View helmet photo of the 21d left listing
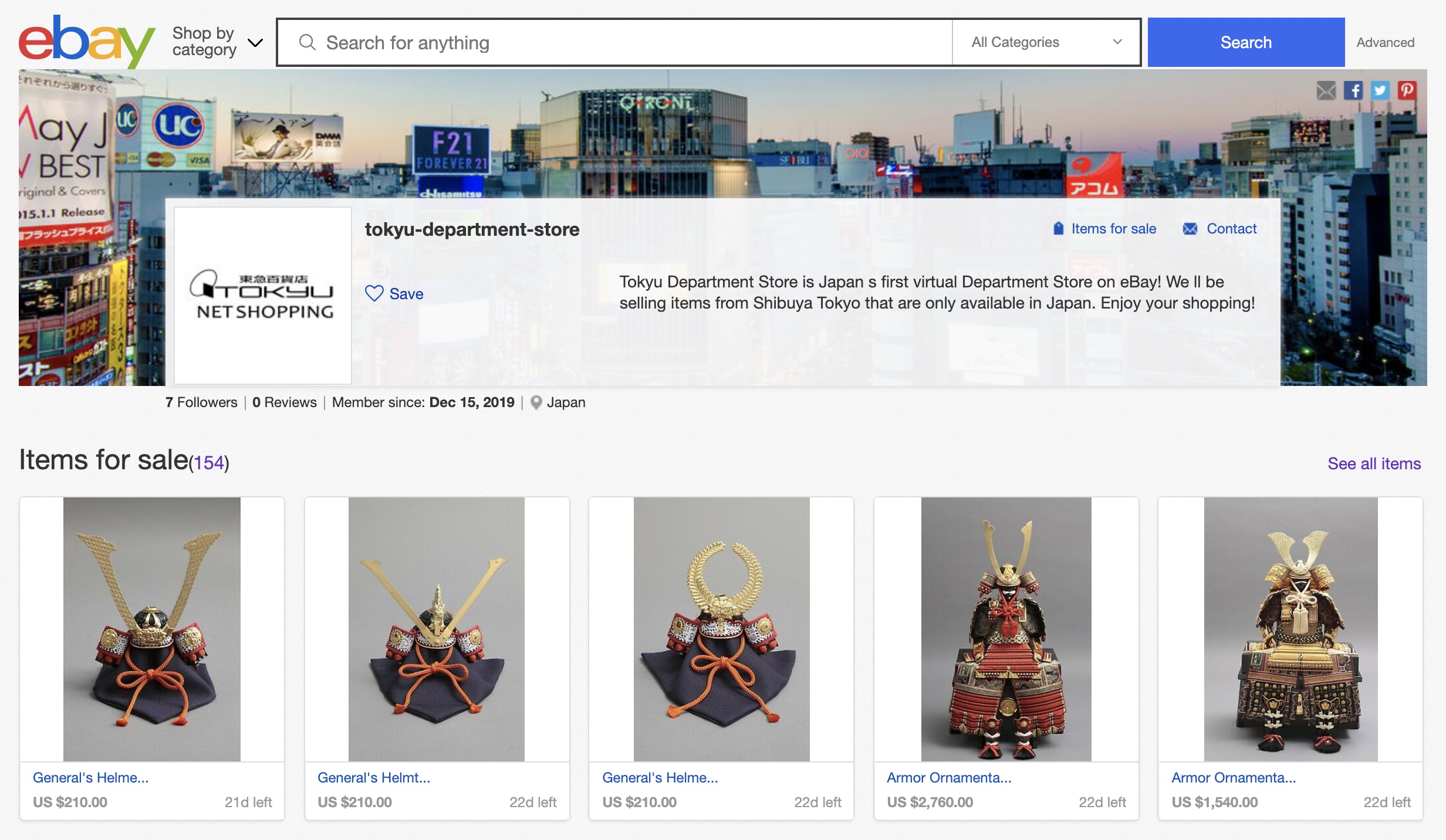Screen dimensions: 1446x840 click(152, 629)
